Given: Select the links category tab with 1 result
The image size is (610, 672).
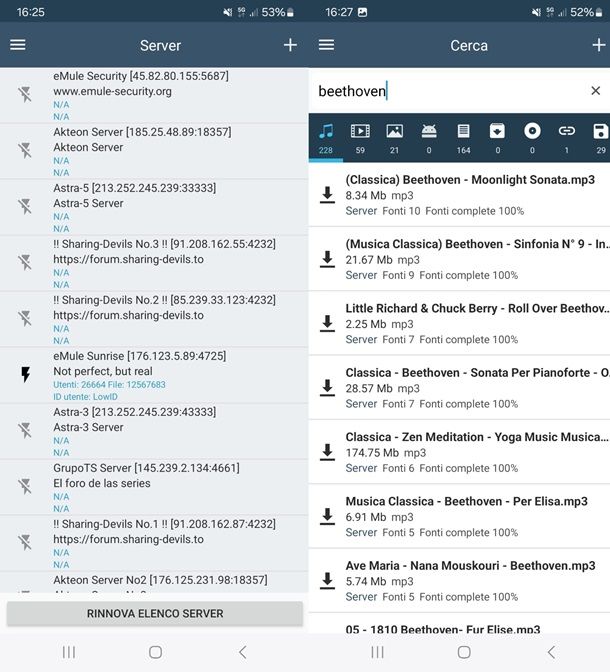Looking at the screenshot, I should [566, 138].
